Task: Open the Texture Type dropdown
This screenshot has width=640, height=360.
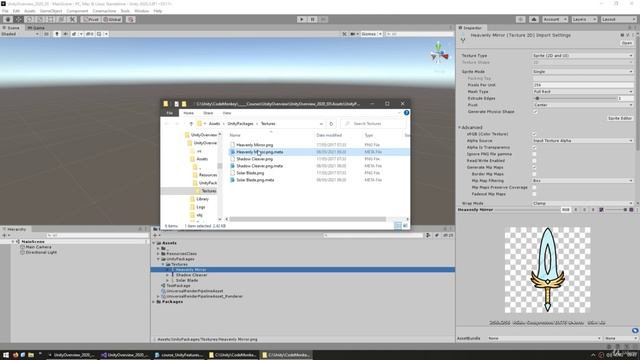Action: pyautogui.click(x=582, y=56)
